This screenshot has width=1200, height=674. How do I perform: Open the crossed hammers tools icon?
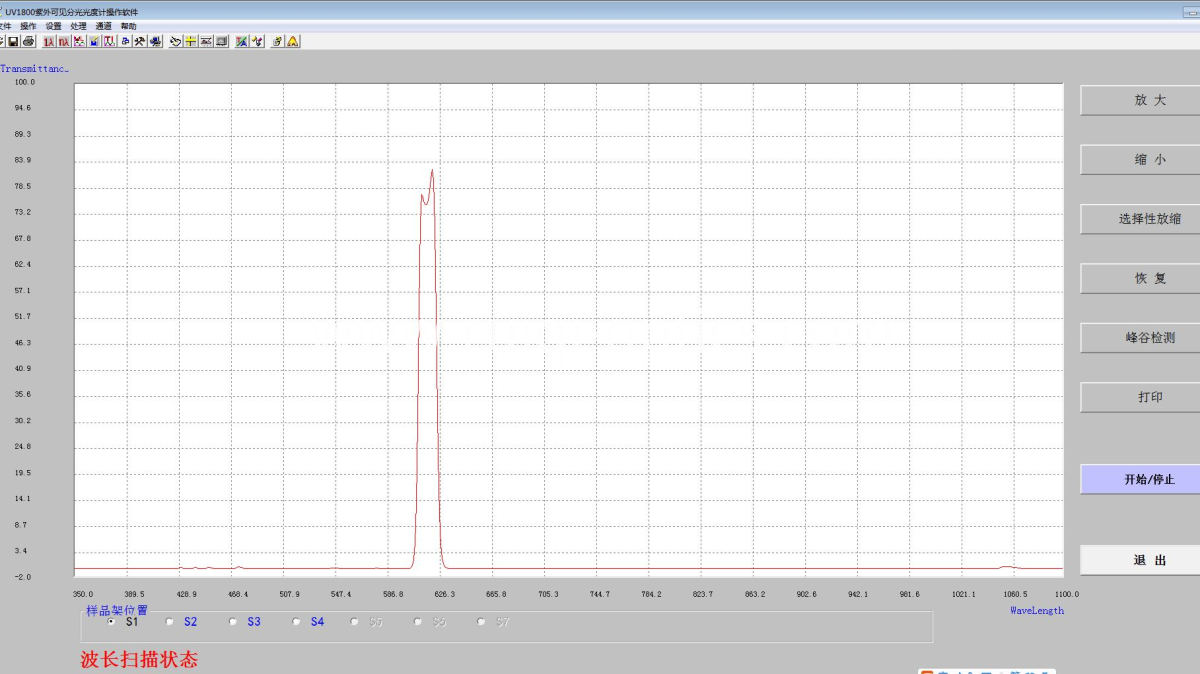coord(140,41)
